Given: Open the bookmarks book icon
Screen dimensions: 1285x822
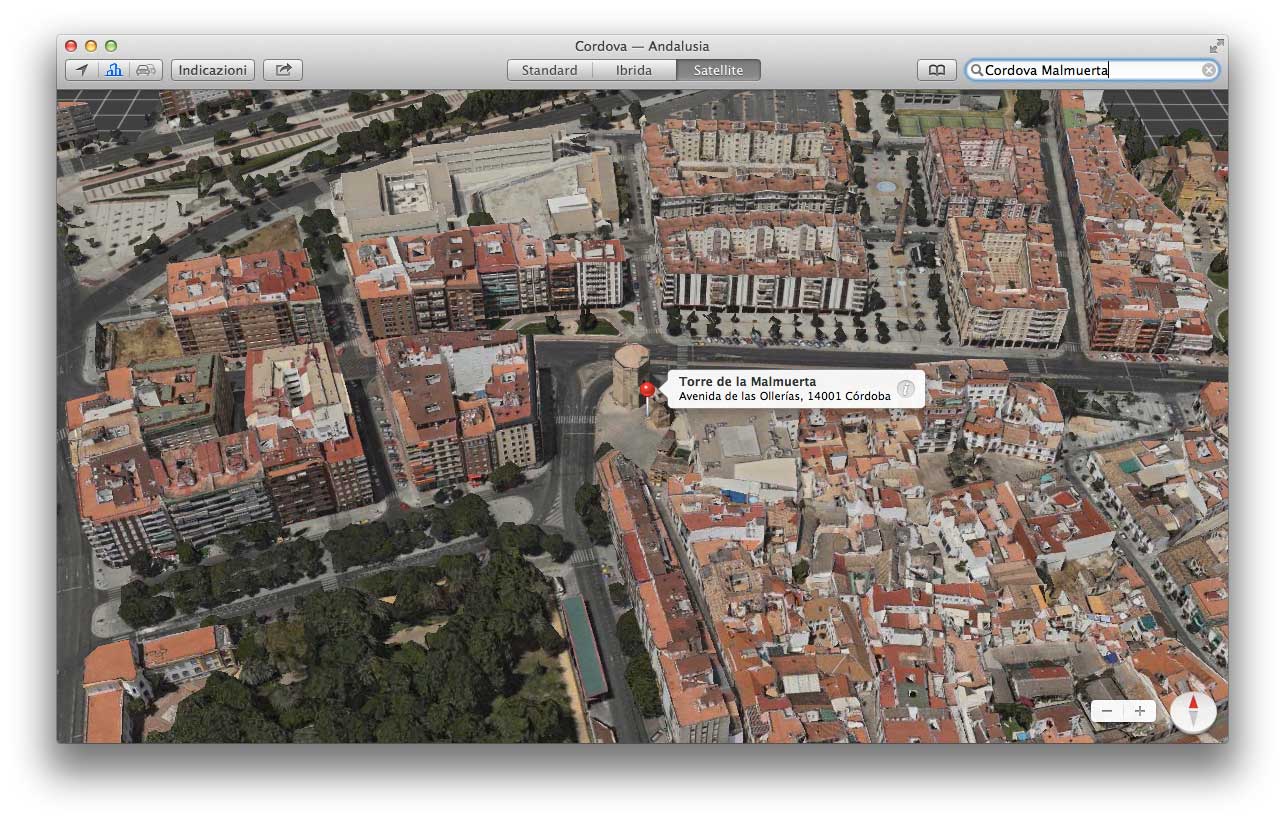Looking at the screenshot, I should (x=936, y=70).
